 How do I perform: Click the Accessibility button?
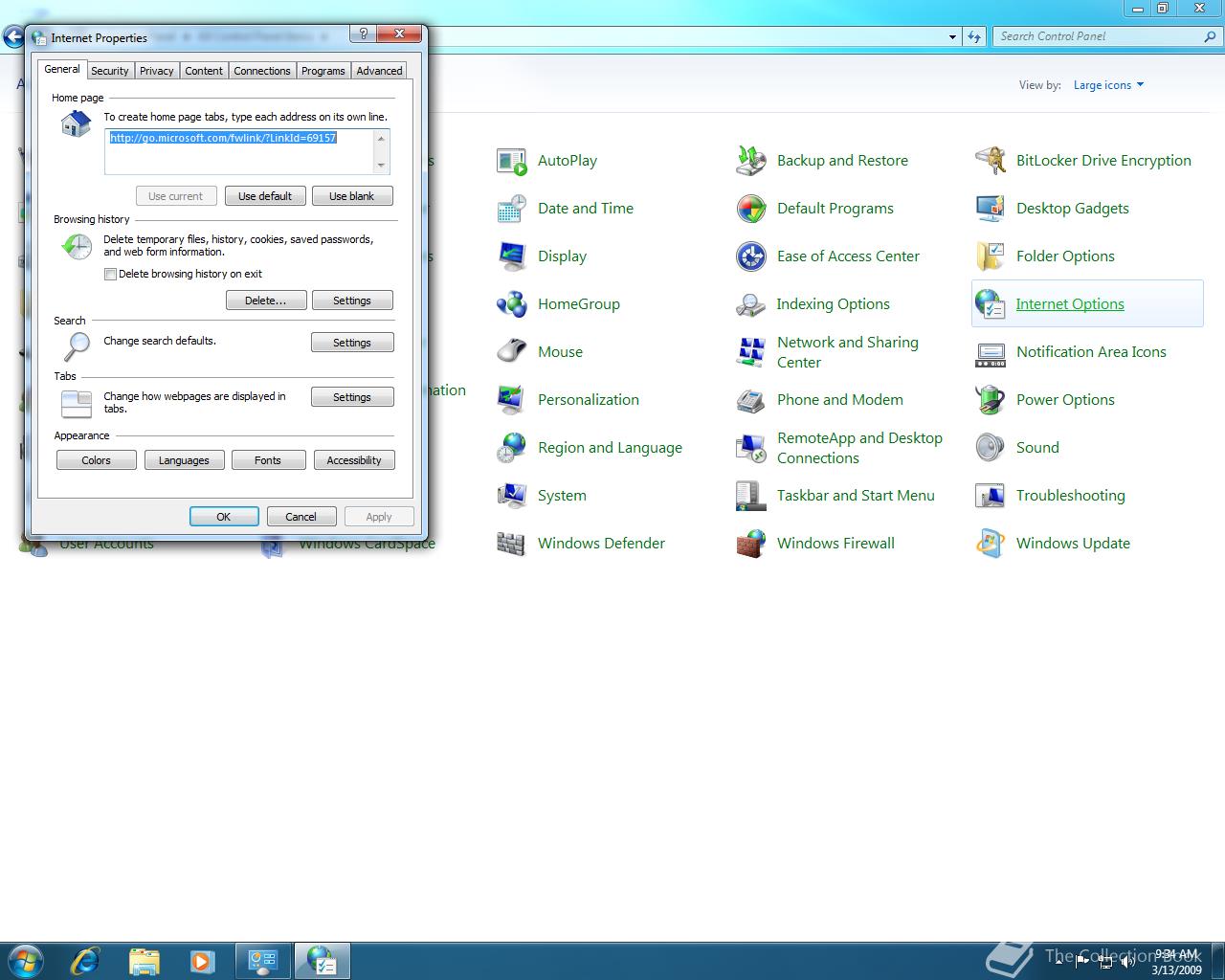354,460
